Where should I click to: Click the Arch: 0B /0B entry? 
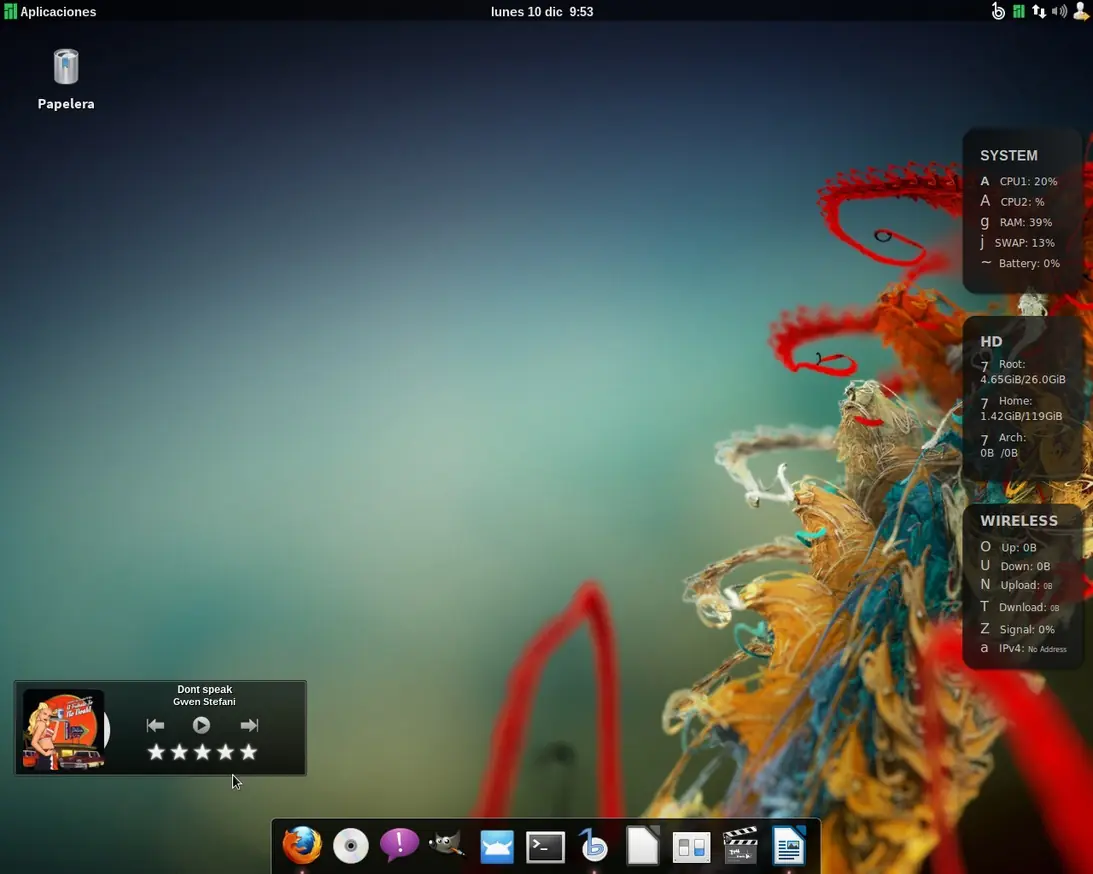point(1003,445)
